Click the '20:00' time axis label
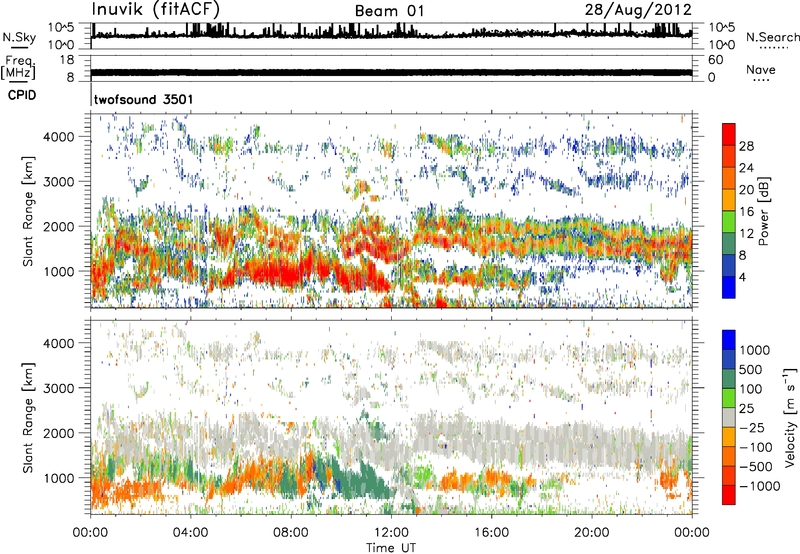The height and width of the screenshot is (554, 800). click(x=591, y=533)
